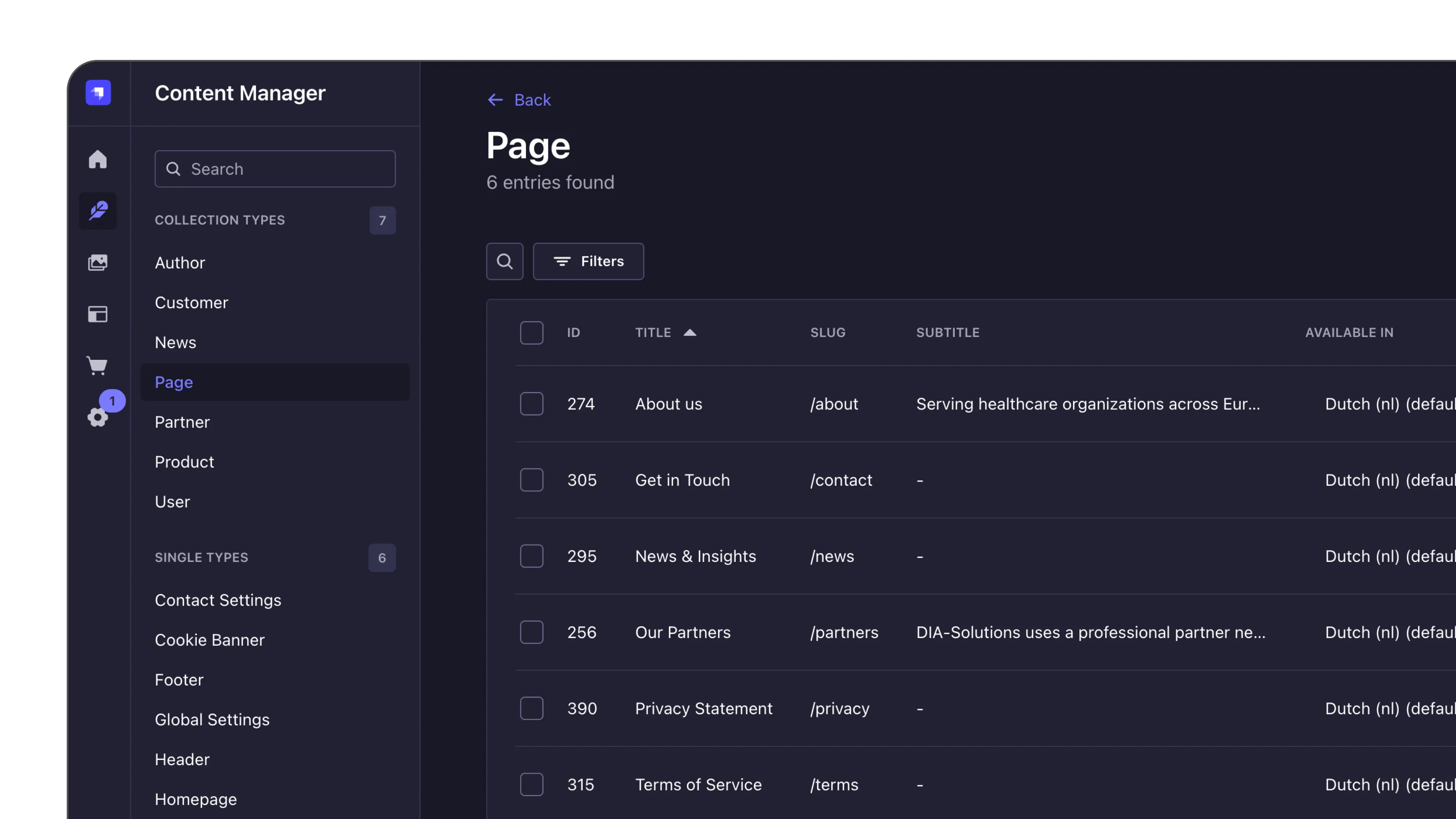Open Contact Settings single type
The image size is (1456, 819).
pos(218,600)
